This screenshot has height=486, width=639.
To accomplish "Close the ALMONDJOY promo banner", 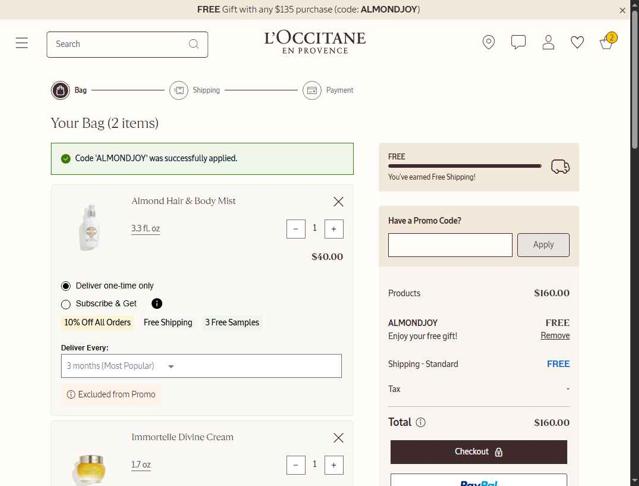I will [622, 11].
